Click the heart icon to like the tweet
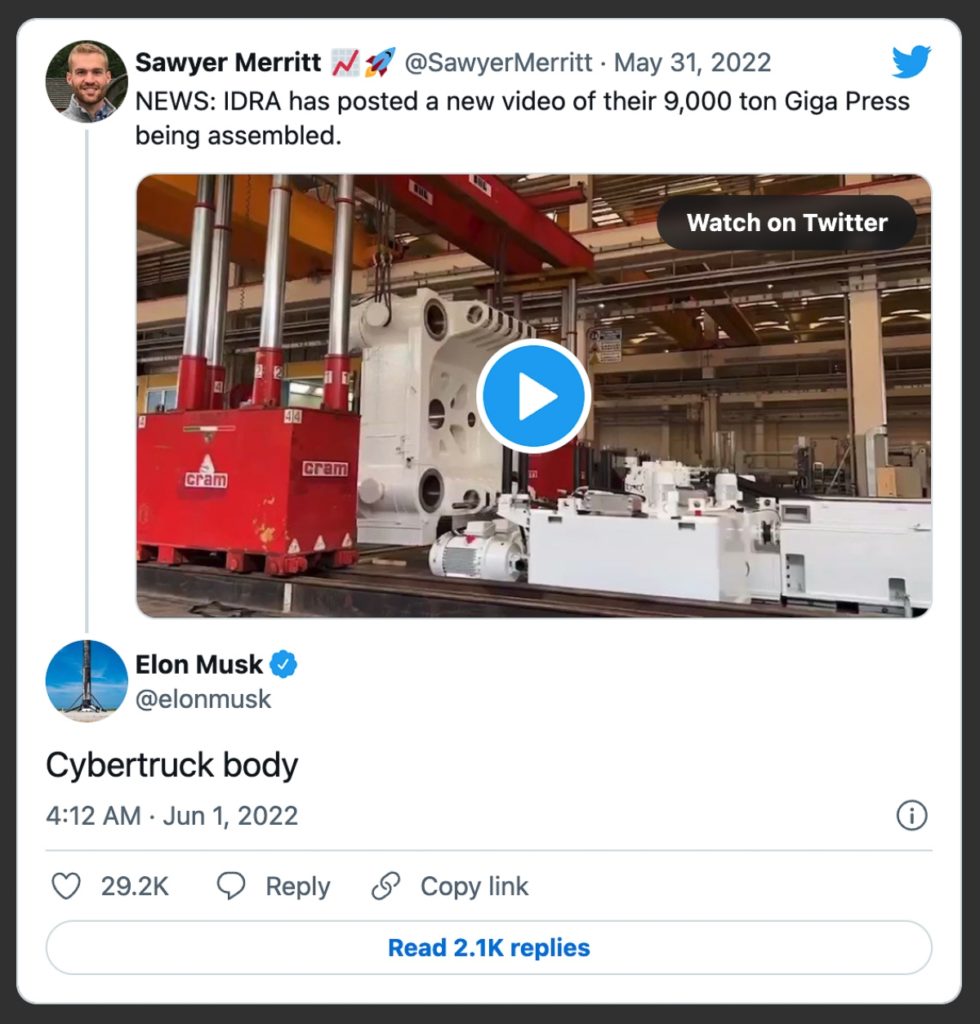The height and width of the screenshot is (1024, 980). point(66,886)
